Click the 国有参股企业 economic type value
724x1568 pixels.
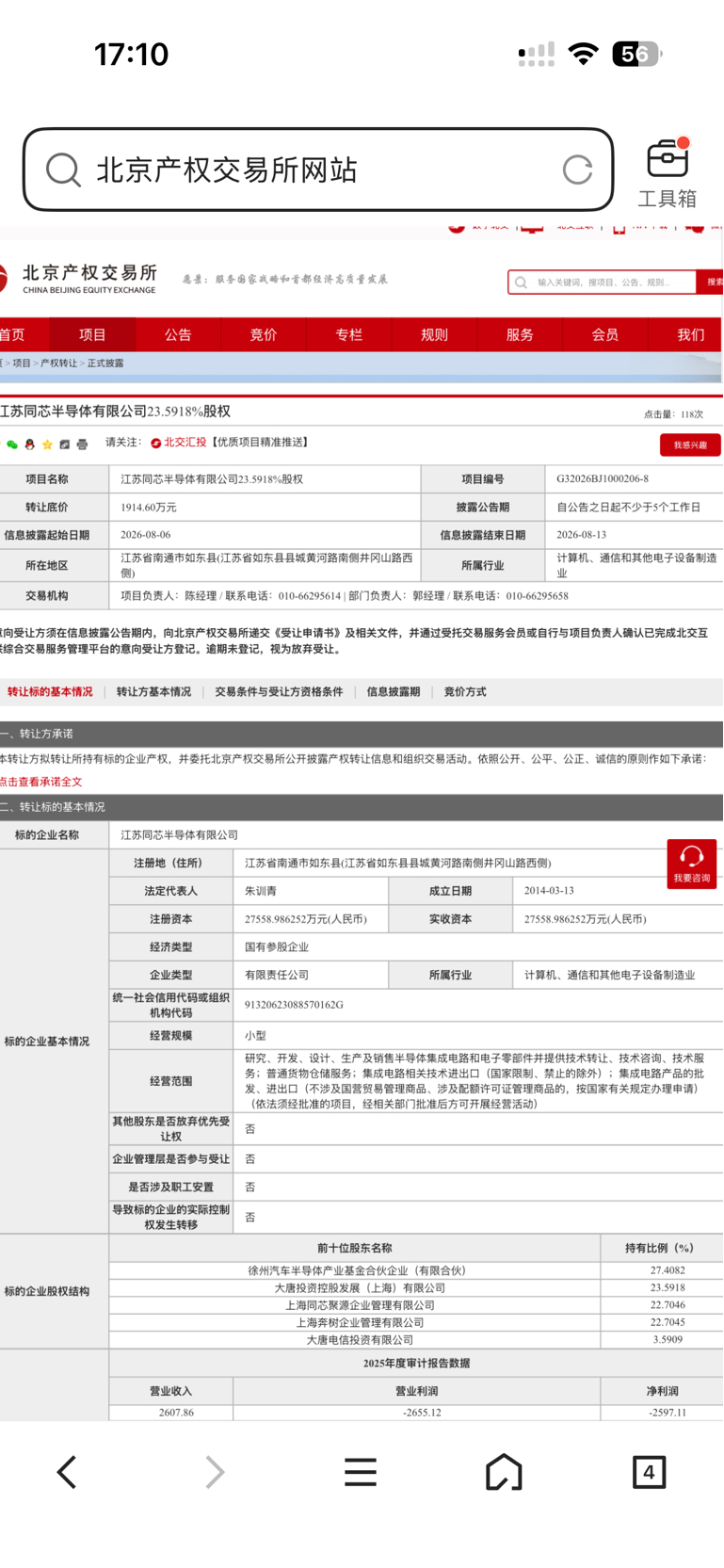tap(277, 947)
